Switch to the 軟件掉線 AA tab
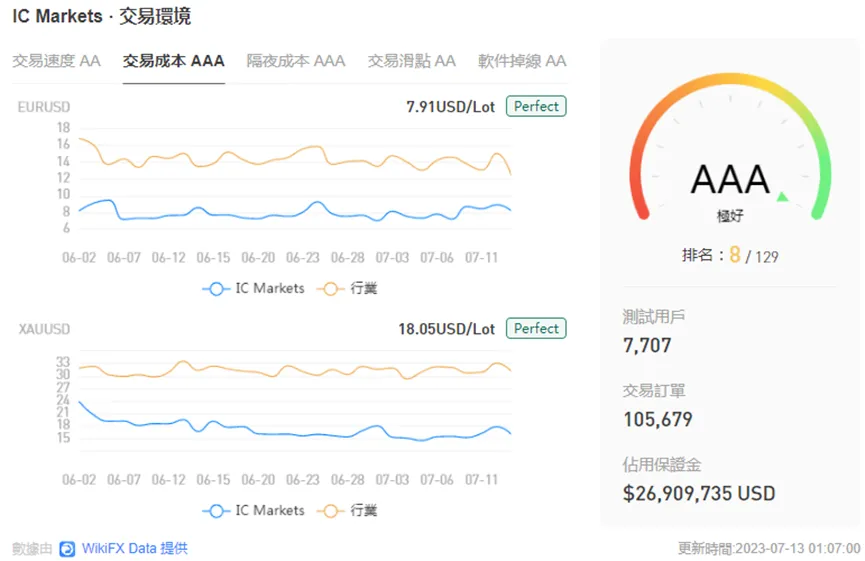This screenshot has width=865, height=561. coord(522,61)
